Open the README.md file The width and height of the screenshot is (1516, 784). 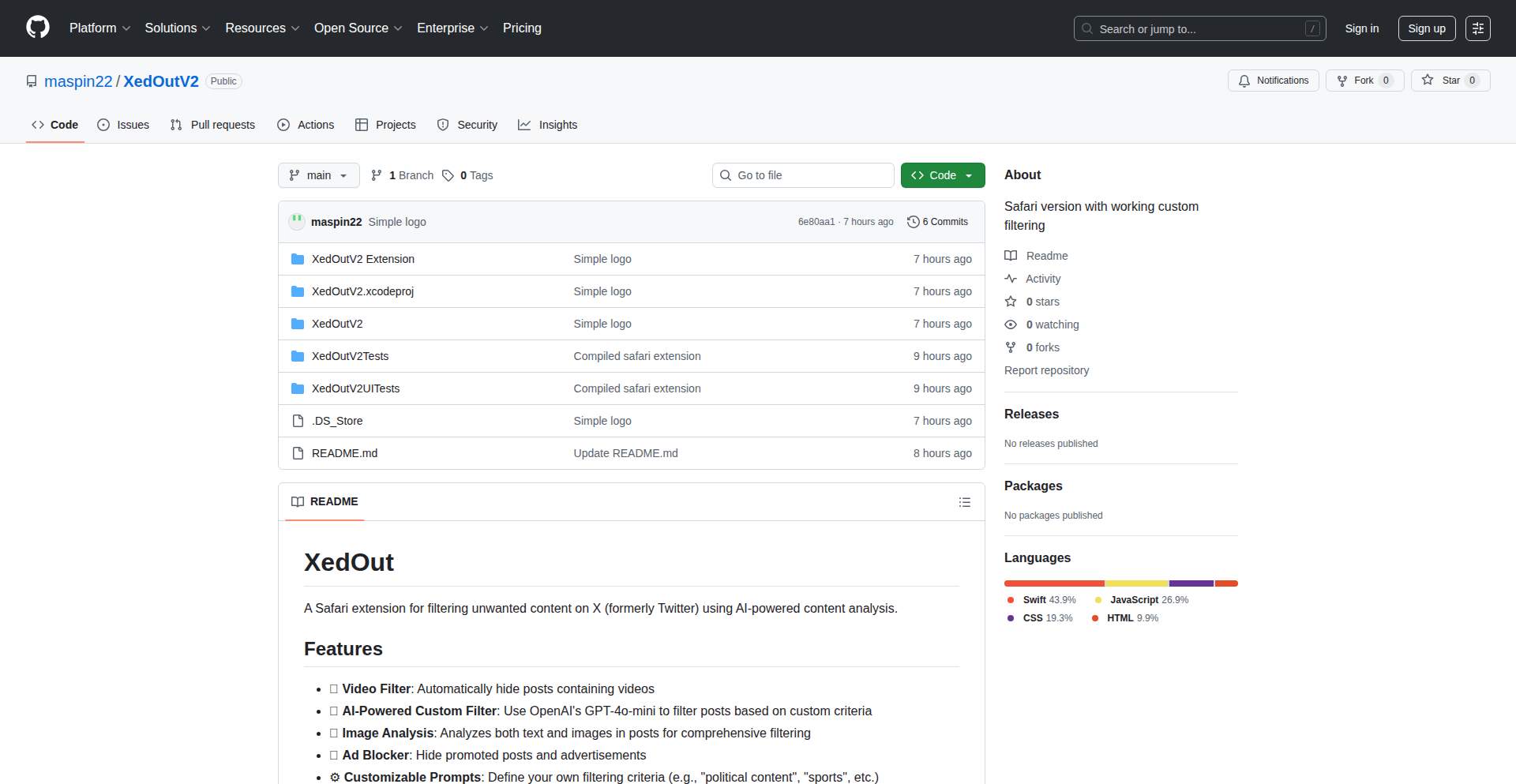coord(344,453)
